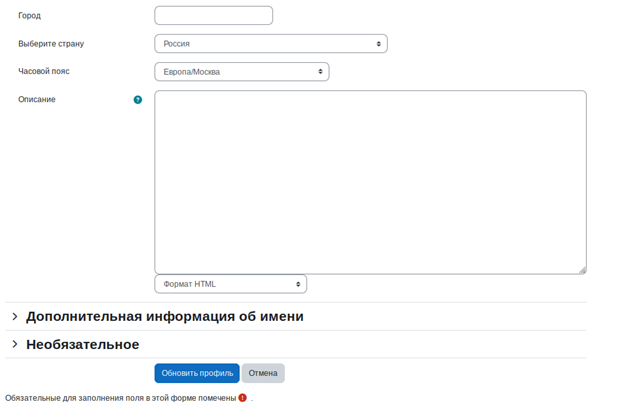Expand the Необязательное section
624x406 pixels.
tap(83, 344)
